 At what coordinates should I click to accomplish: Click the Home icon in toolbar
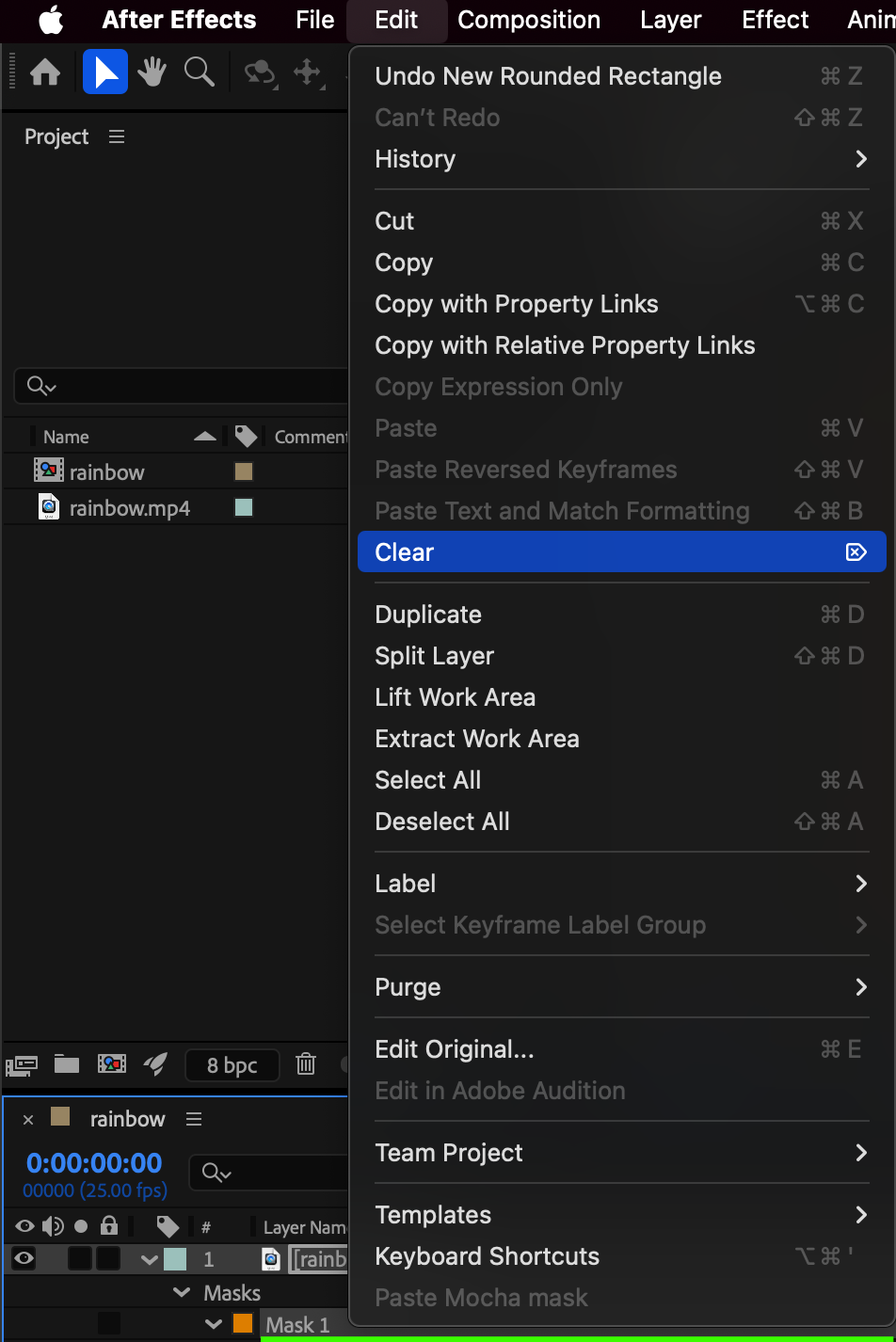click(45, 72)
